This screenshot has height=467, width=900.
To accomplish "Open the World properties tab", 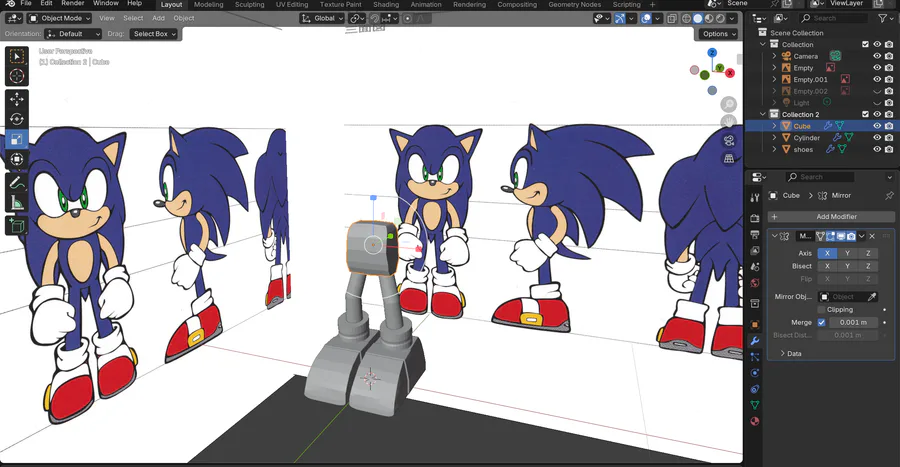I will (755, 283).
